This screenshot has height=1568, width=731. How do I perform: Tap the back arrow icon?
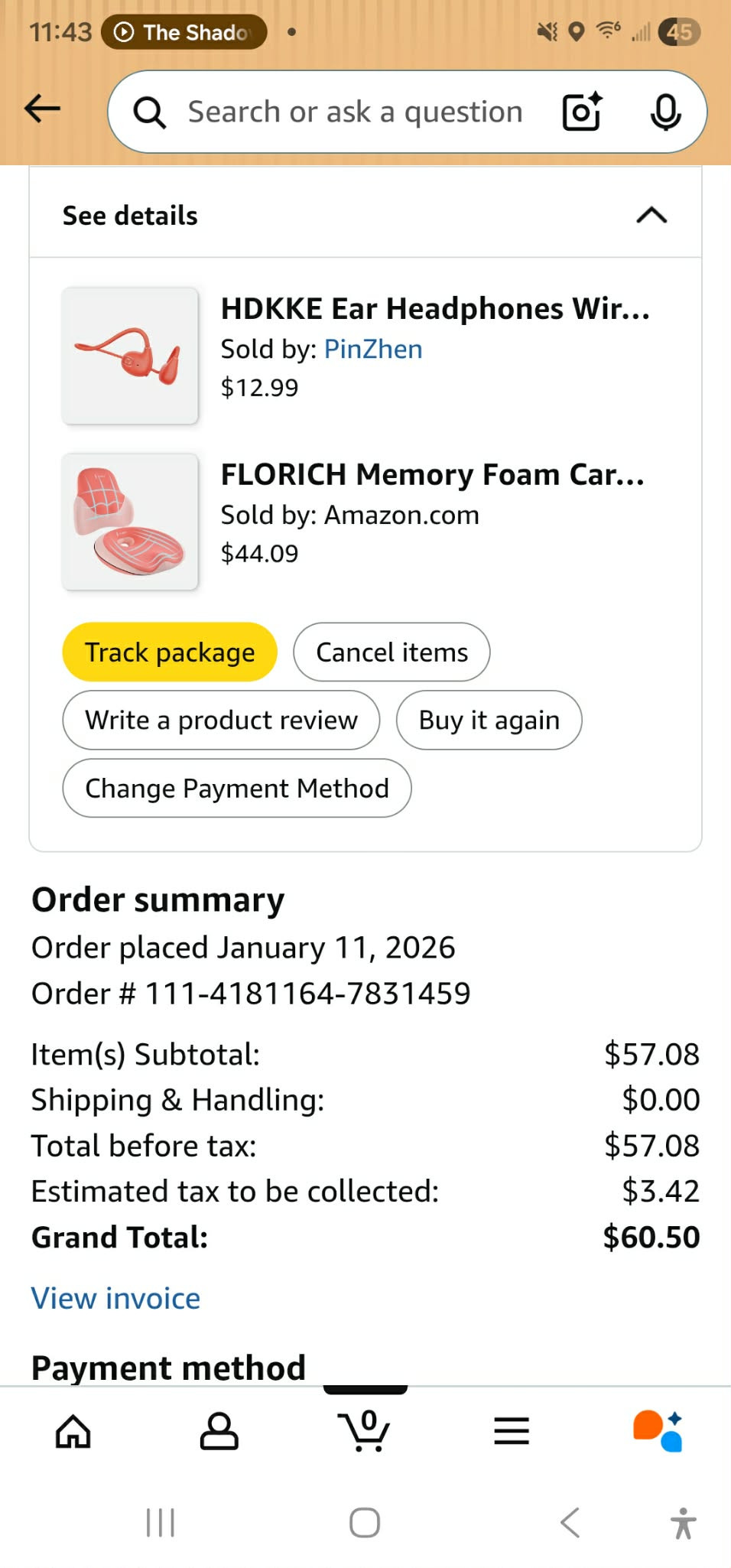43,109
